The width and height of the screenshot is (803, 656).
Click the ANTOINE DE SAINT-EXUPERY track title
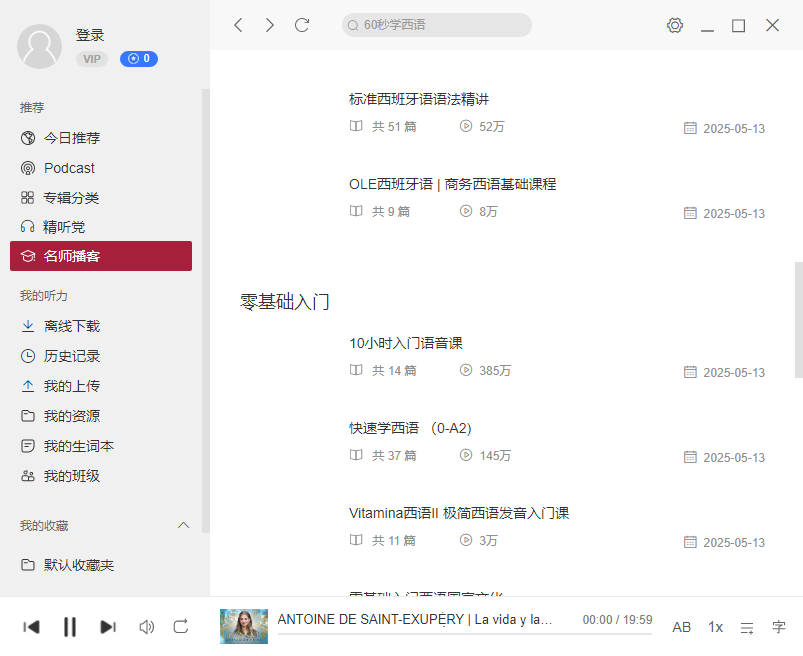415,620
